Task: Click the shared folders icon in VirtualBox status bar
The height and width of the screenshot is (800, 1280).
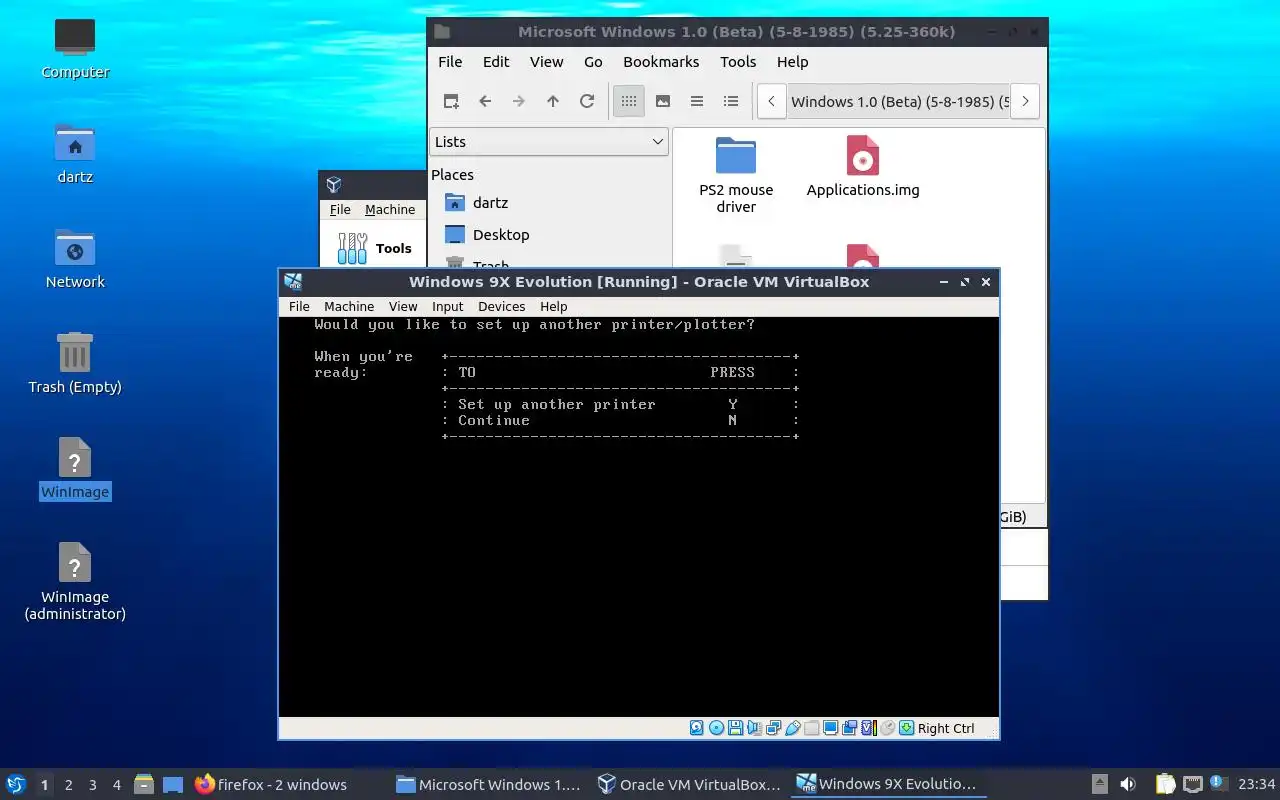Action: click(811, 728)
